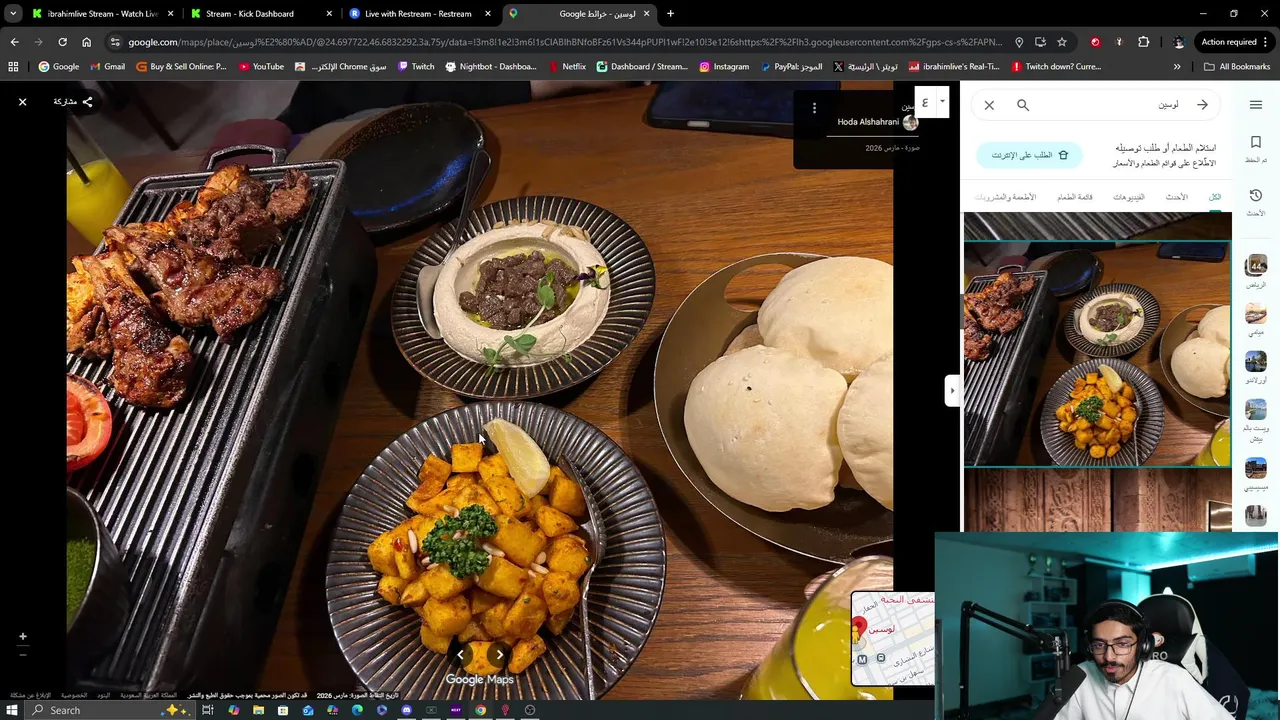This screenshot has height=720, width=1280.
Task: Select the Menu (قائمة الطعام) tab
Action: click(x=1075, y=197)
